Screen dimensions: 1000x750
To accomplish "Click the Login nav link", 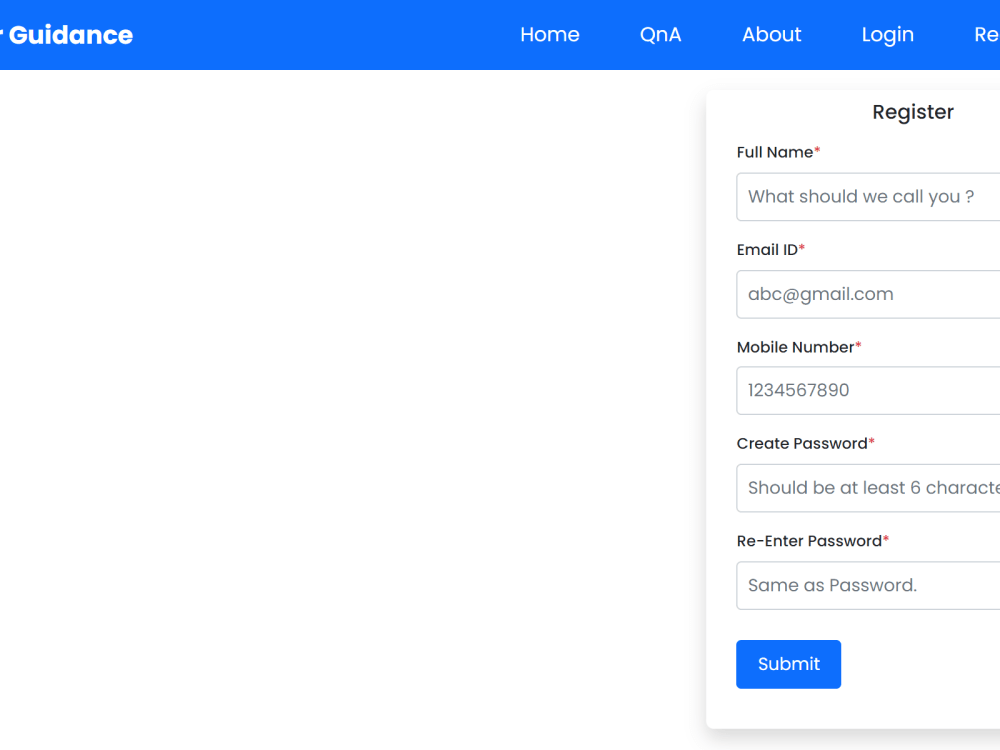I will pyautogui.click(x=887, y=34).
